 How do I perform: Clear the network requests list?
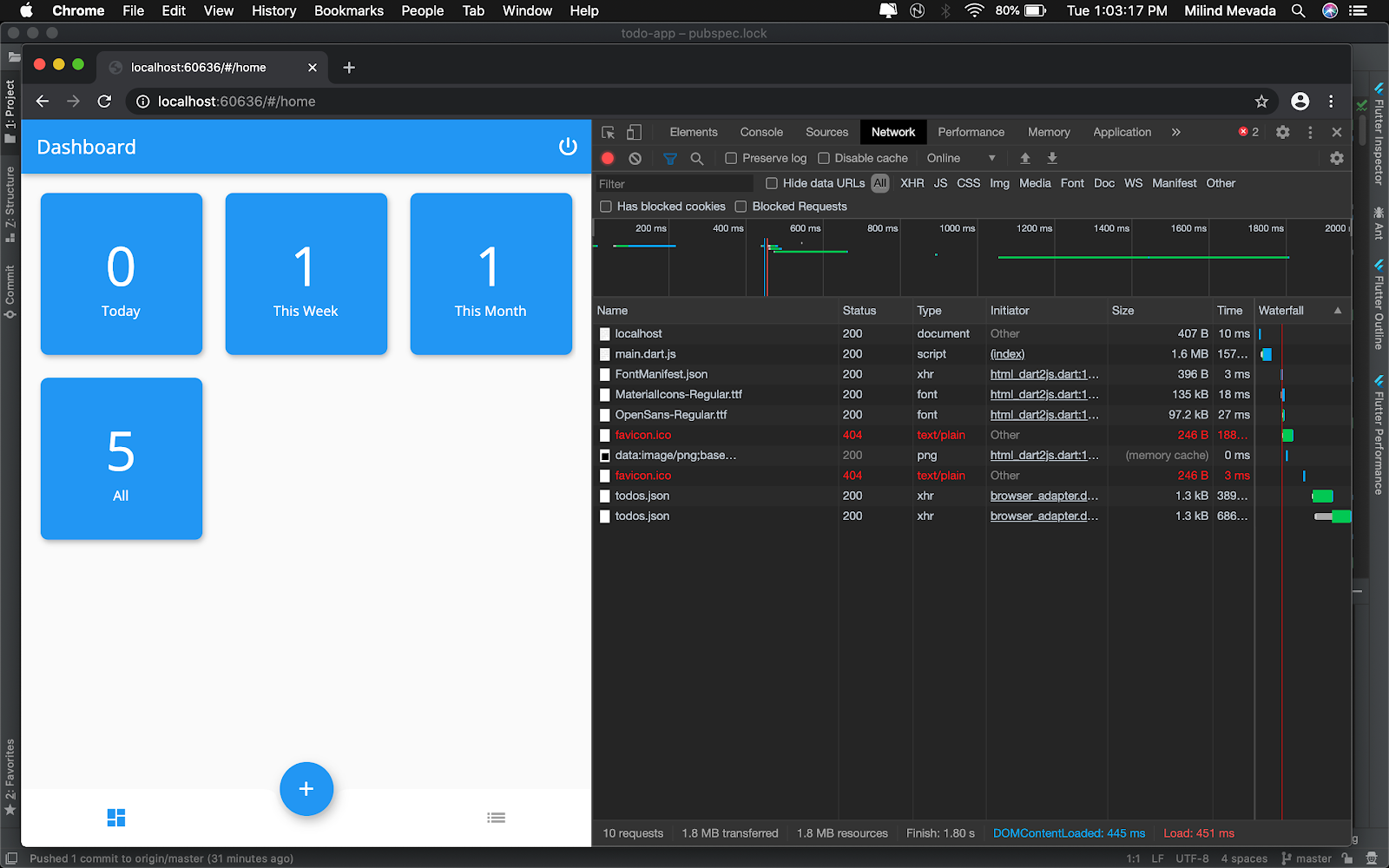click(x=635, y=158)
